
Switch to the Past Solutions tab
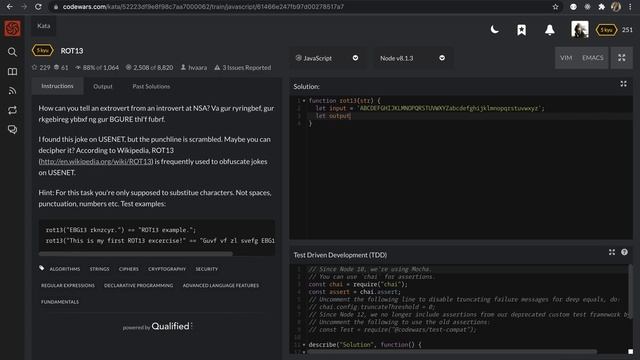pos(151,86)
